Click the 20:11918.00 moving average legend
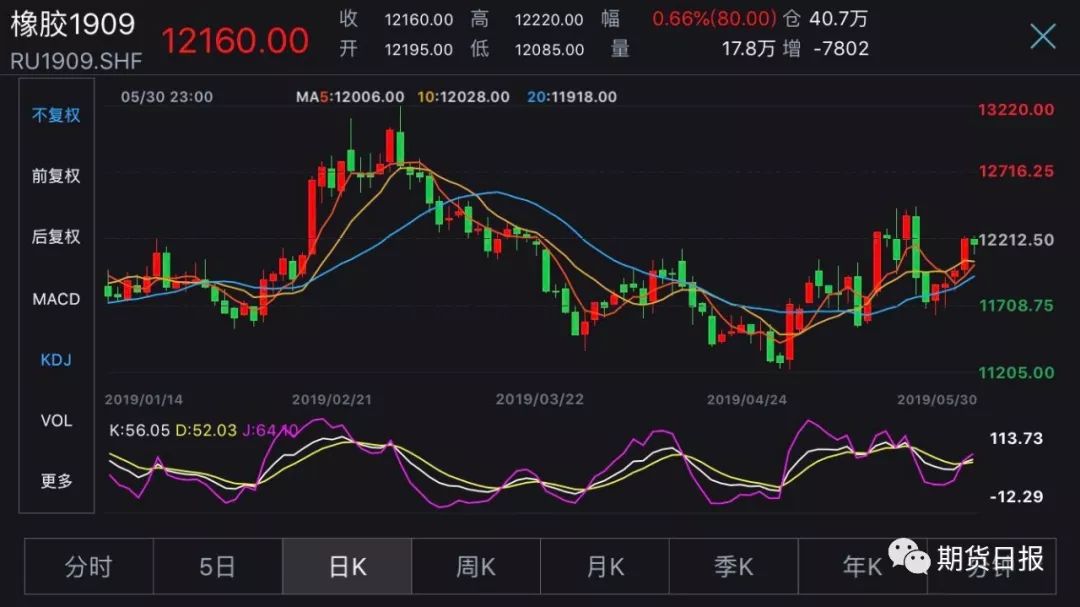The image size is (1080, 607). (572, 97)
